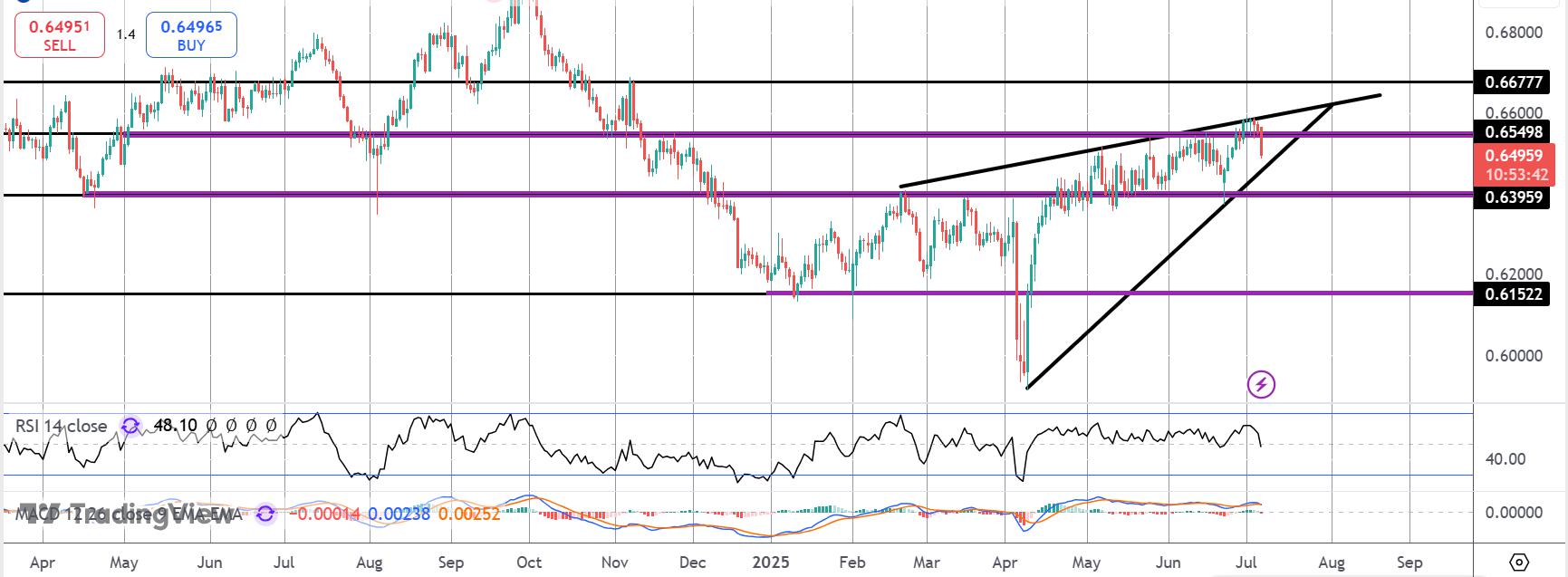Click the 0.00000 MACD scale label
Viewport: 1568px width, 577px height.
click(1513, 513)
